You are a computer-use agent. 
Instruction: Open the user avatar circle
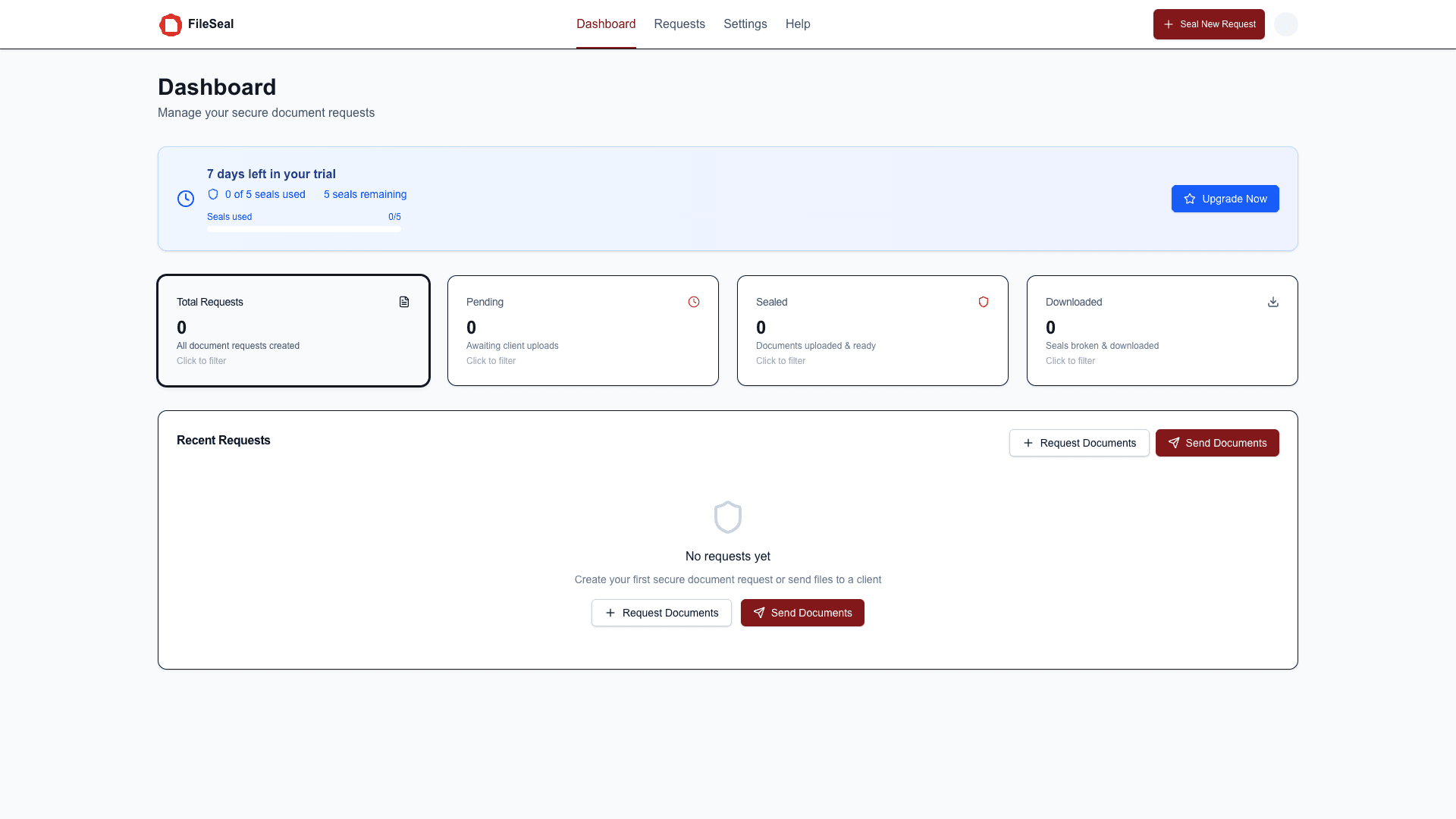point(1285,24)
